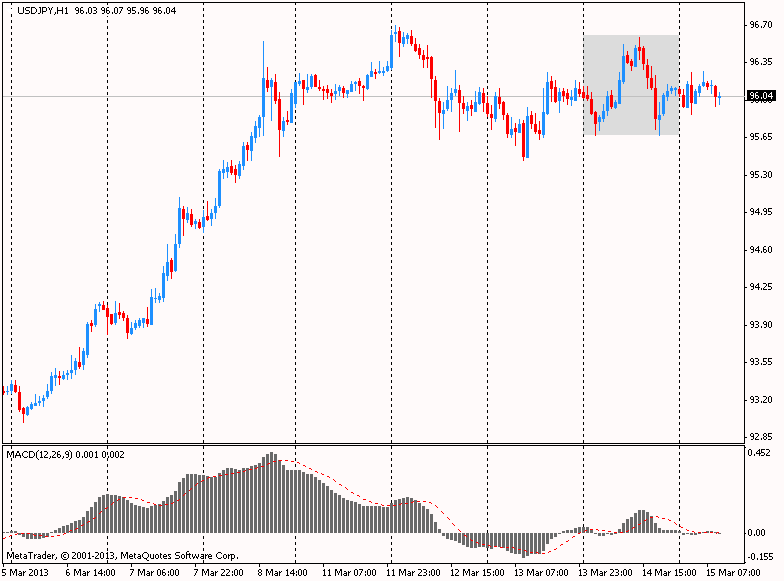Screen dimensions: 784x581
Task: Click the MetaTrader copyright text
Action: pos(122,556)
